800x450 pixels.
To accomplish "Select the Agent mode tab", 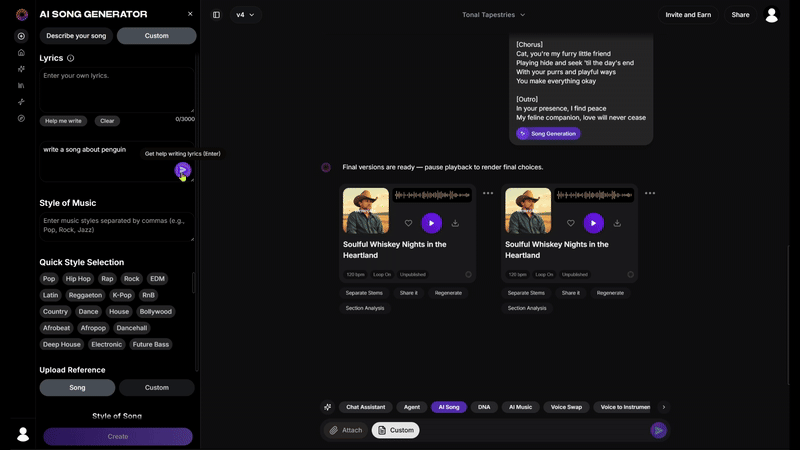I will point(412,407).
